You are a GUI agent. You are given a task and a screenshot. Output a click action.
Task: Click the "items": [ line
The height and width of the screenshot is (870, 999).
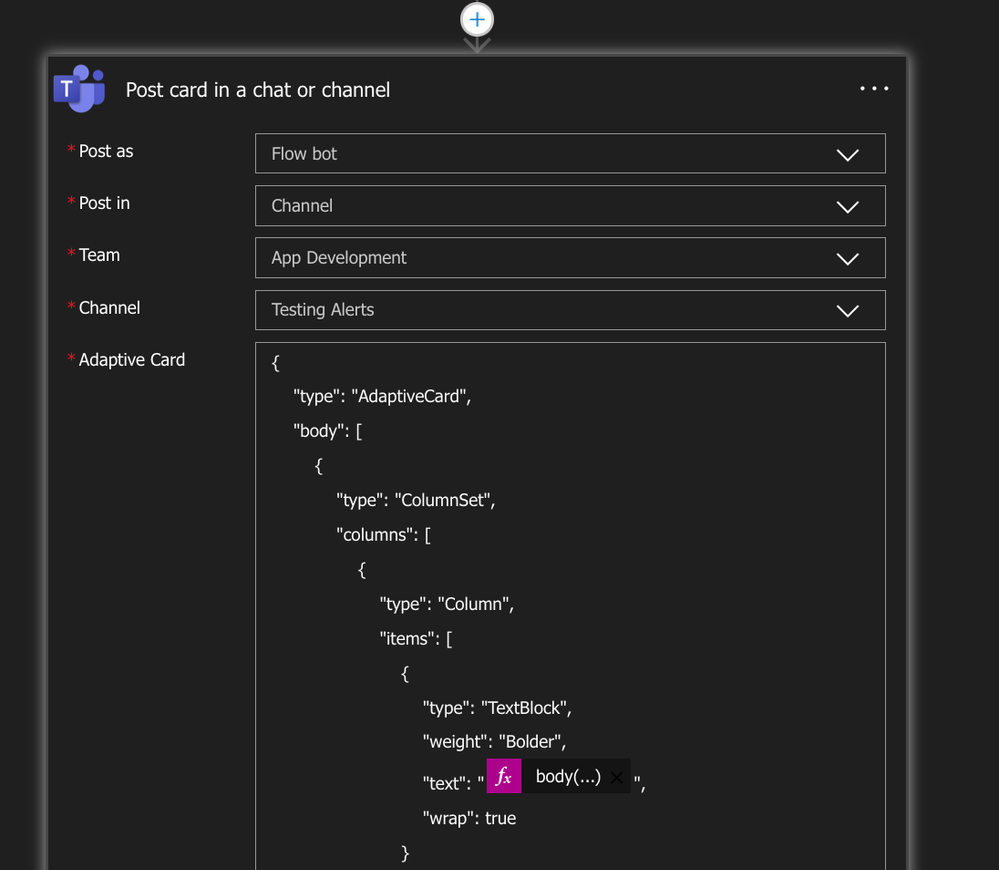416,639
